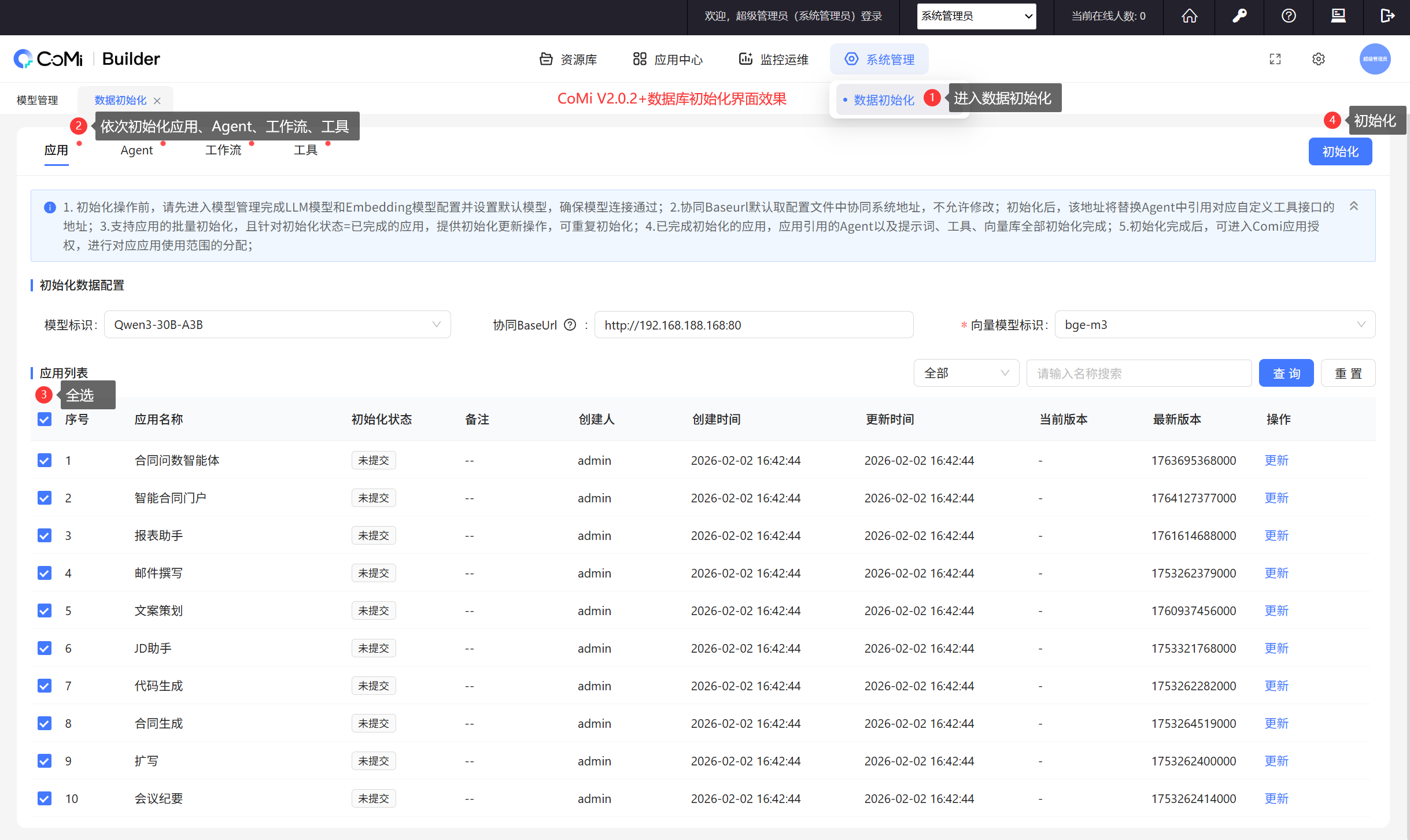Close the 数据初始化 tab
Image resolution: width=1410 pixels, height=840 pixels.
[157, 101]
